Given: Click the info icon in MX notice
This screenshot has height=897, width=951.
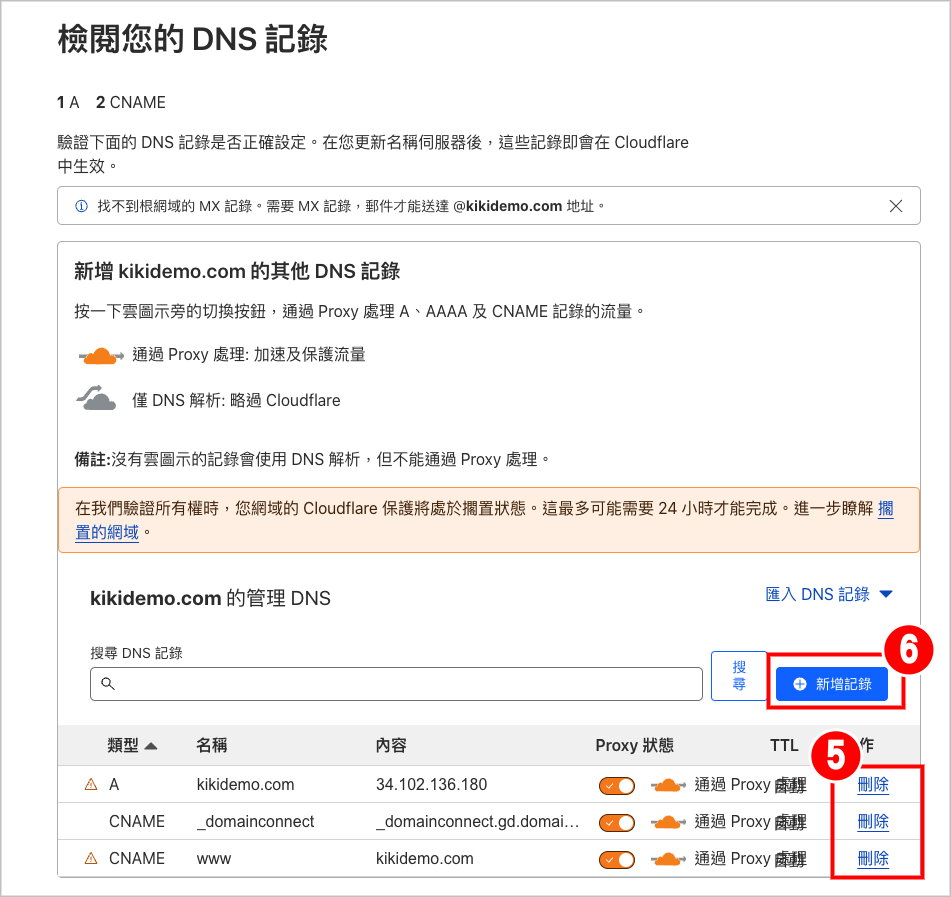Looking at the screenshot, I should tap(81, 206).
